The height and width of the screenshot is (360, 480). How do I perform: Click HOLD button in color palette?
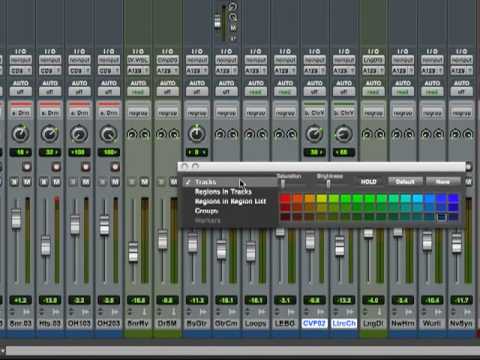[x=368, y=182]
